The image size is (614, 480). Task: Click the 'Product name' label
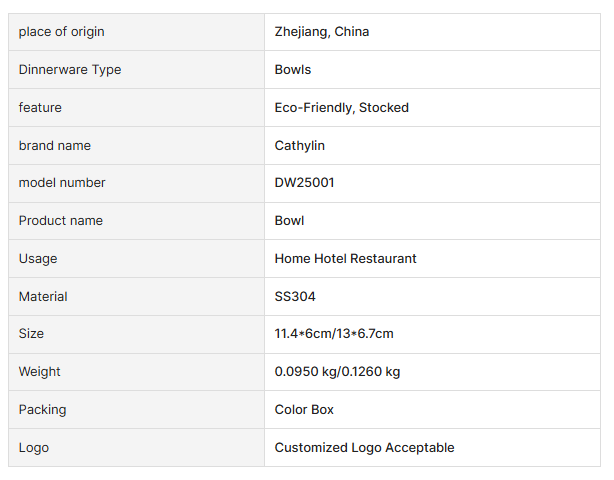point(61,221)
